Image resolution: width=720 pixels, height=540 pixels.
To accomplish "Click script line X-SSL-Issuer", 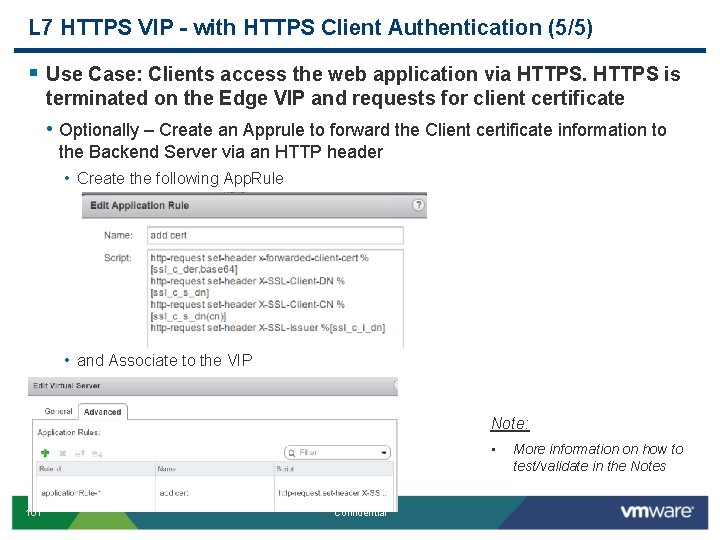I will tap(268, 327).
